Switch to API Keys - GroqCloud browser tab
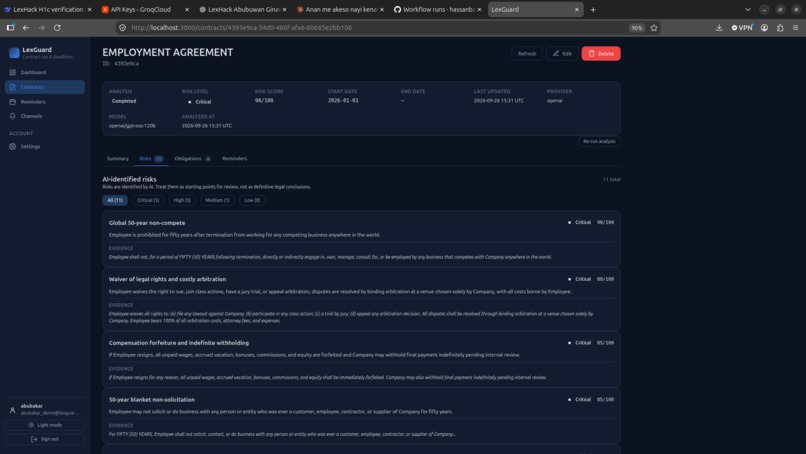This screenshot has height=454, width=806. pos(145,9)
